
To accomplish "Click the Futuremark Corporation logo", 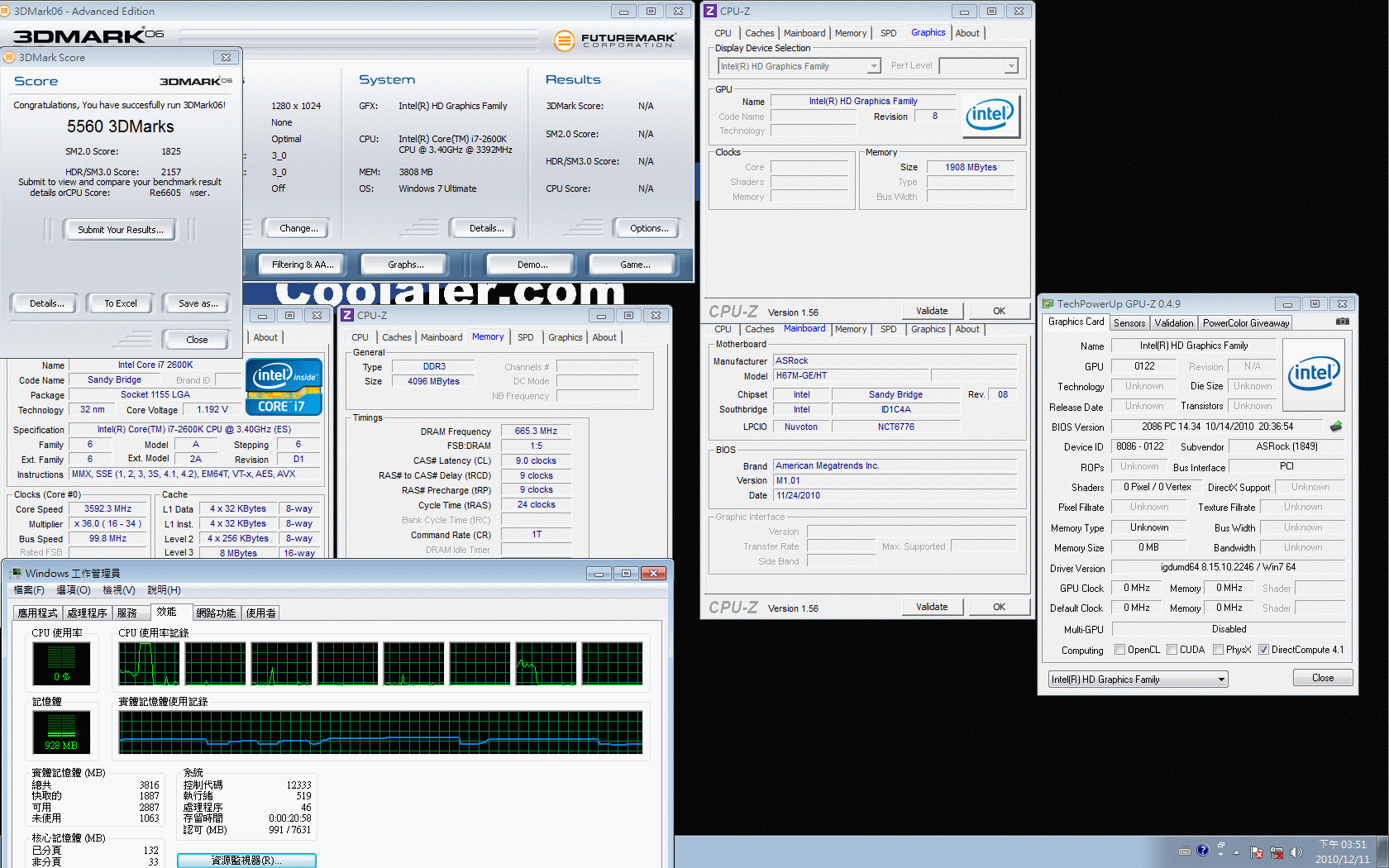I will coord(616,40).
